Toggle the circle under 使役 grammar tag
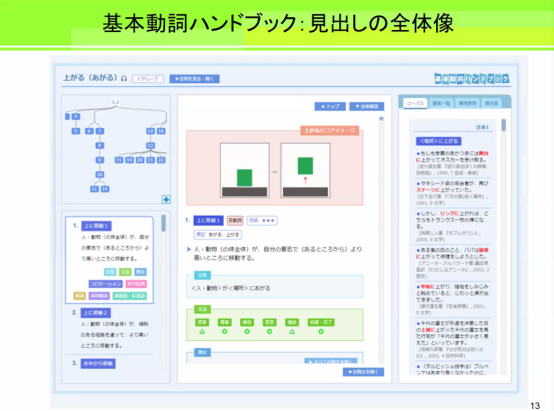This screenshot has width=554, height=411. [247, 332]
